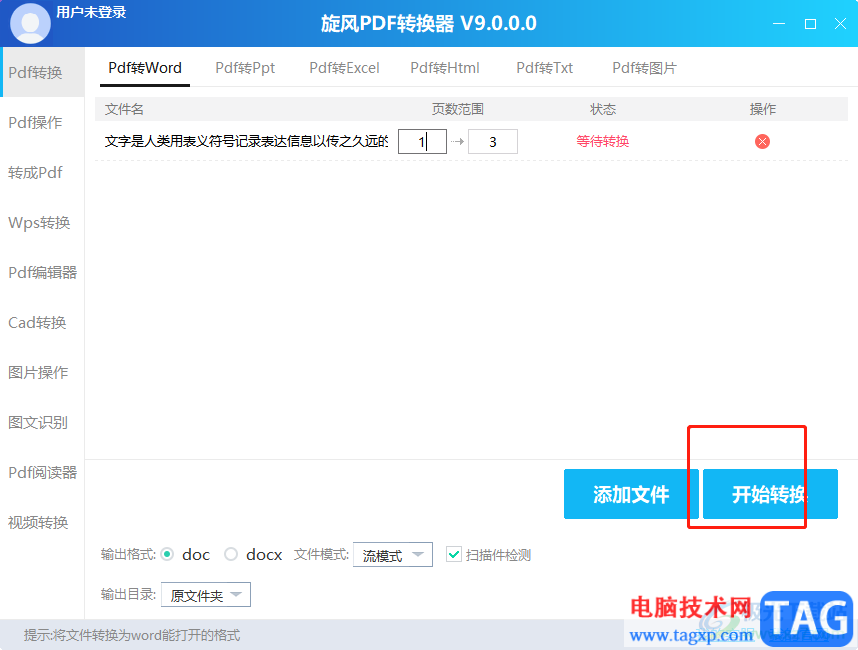Open the Pdf编辑器 sidebar section
The image size is (858, 650).
(x=42, y=272)
